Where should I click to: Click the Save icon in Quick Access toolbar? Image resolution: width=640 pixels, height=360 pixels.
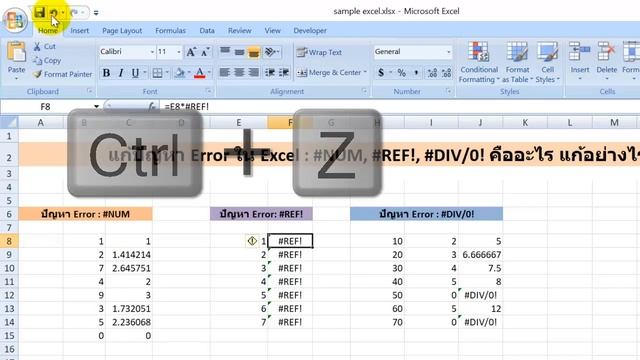[40, 12]
